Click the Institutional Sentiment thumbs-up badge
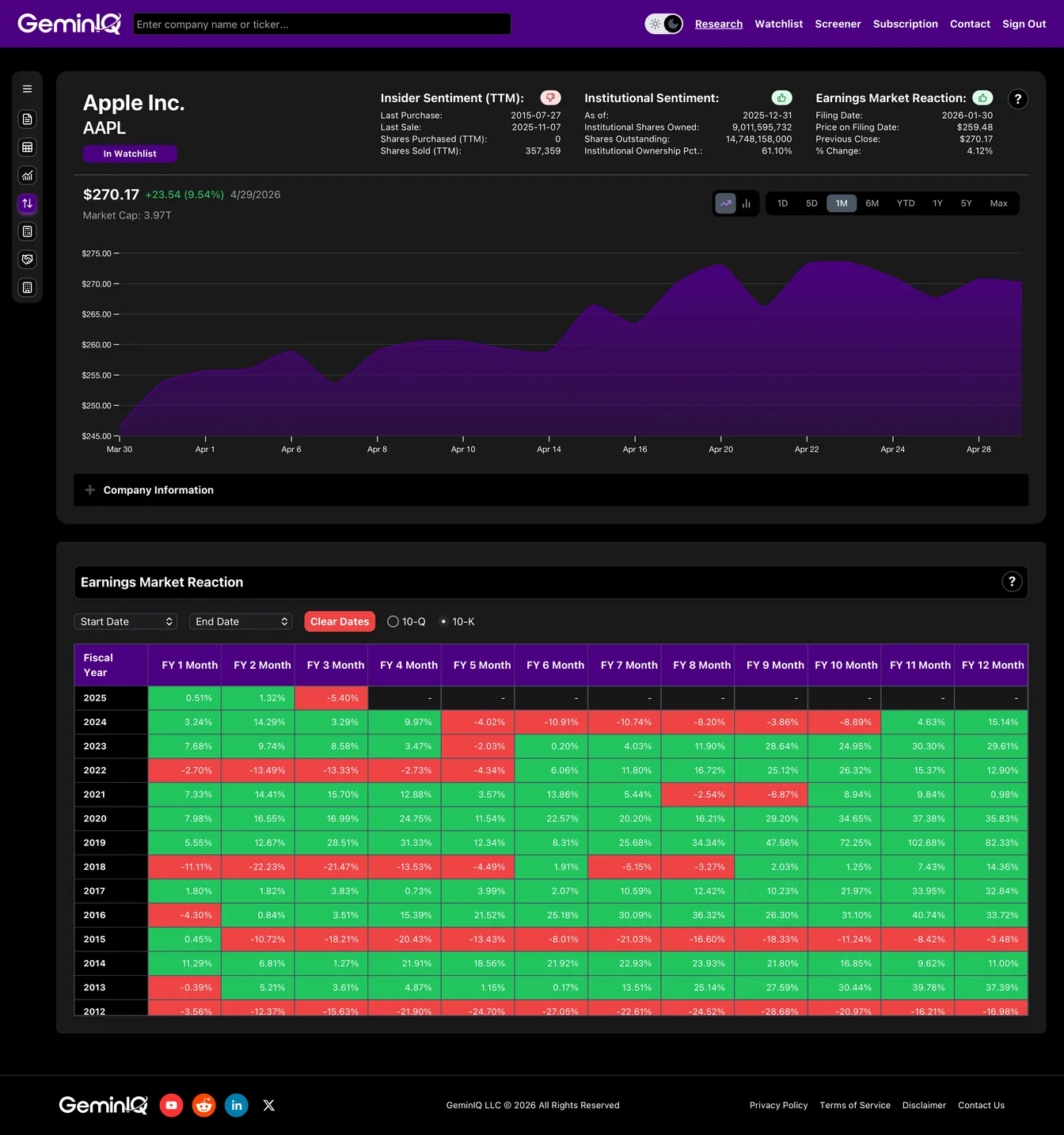The image size is (1064, 1135). coord(781,97)
